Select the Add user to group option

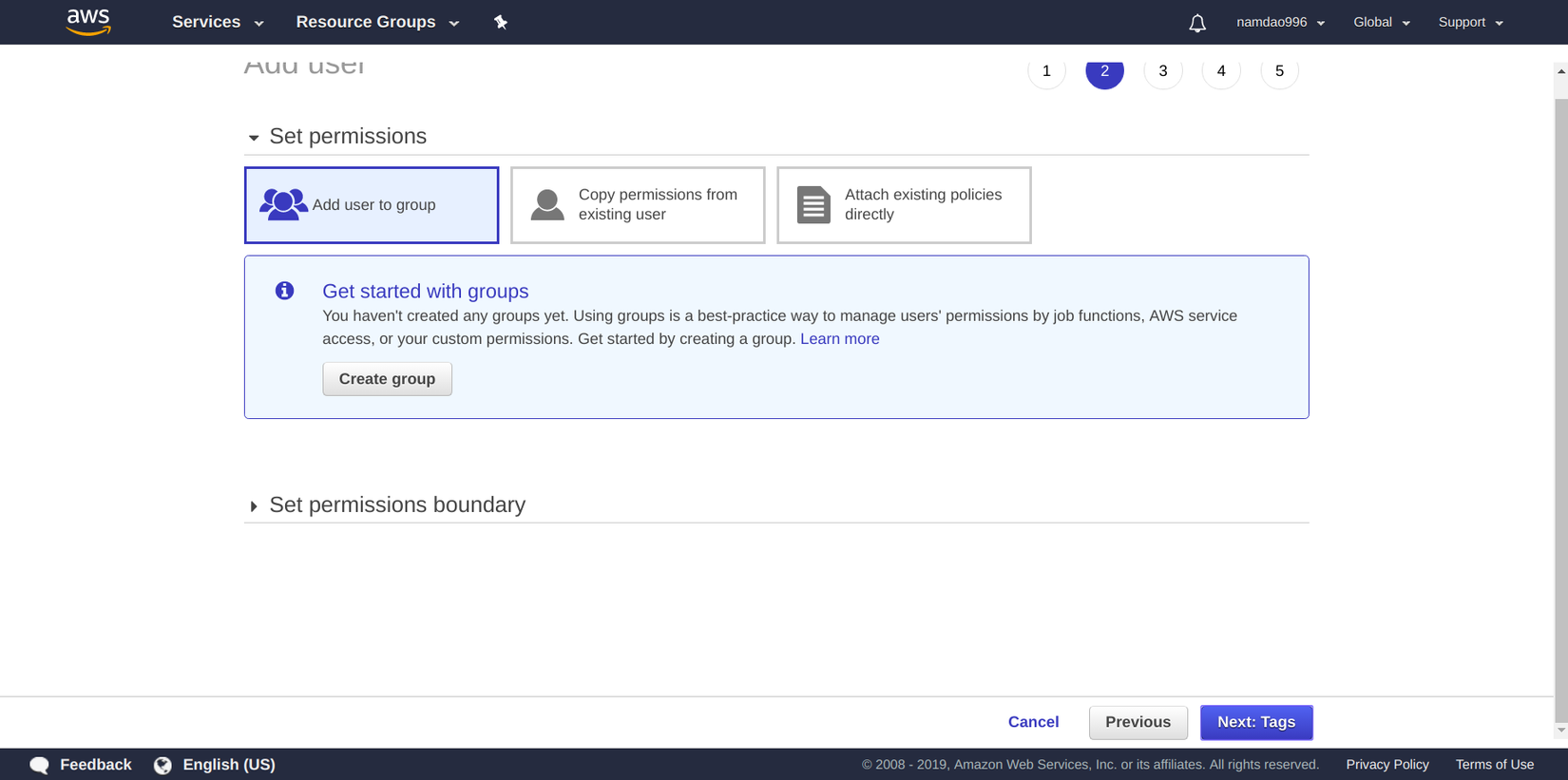372,205
